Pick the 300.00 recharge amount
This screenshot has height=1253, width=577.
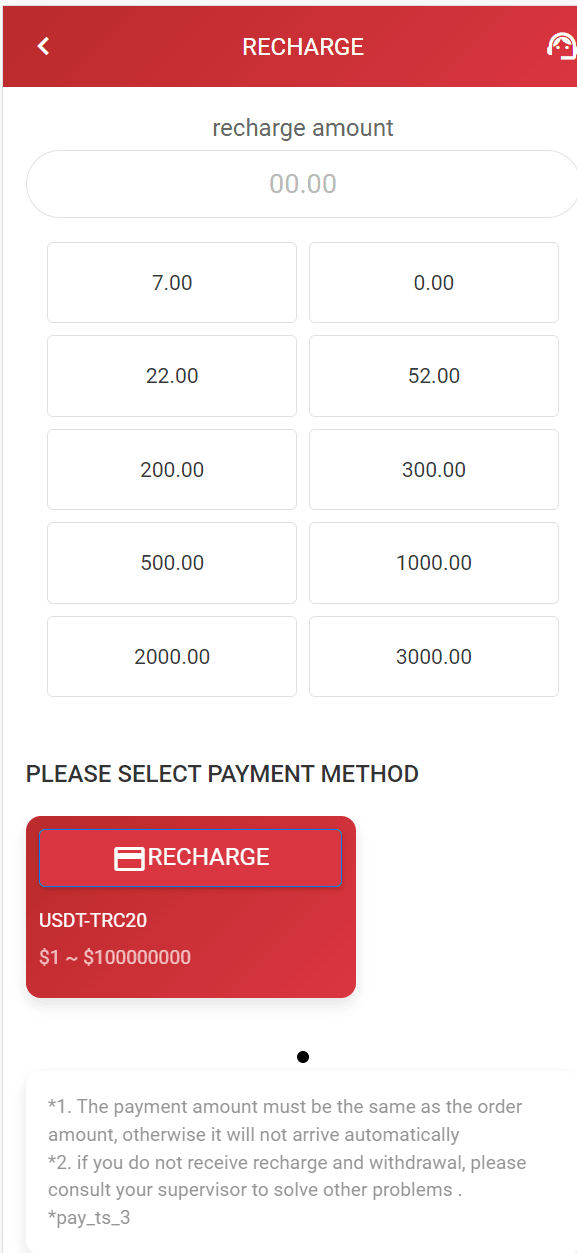[434, 470]
